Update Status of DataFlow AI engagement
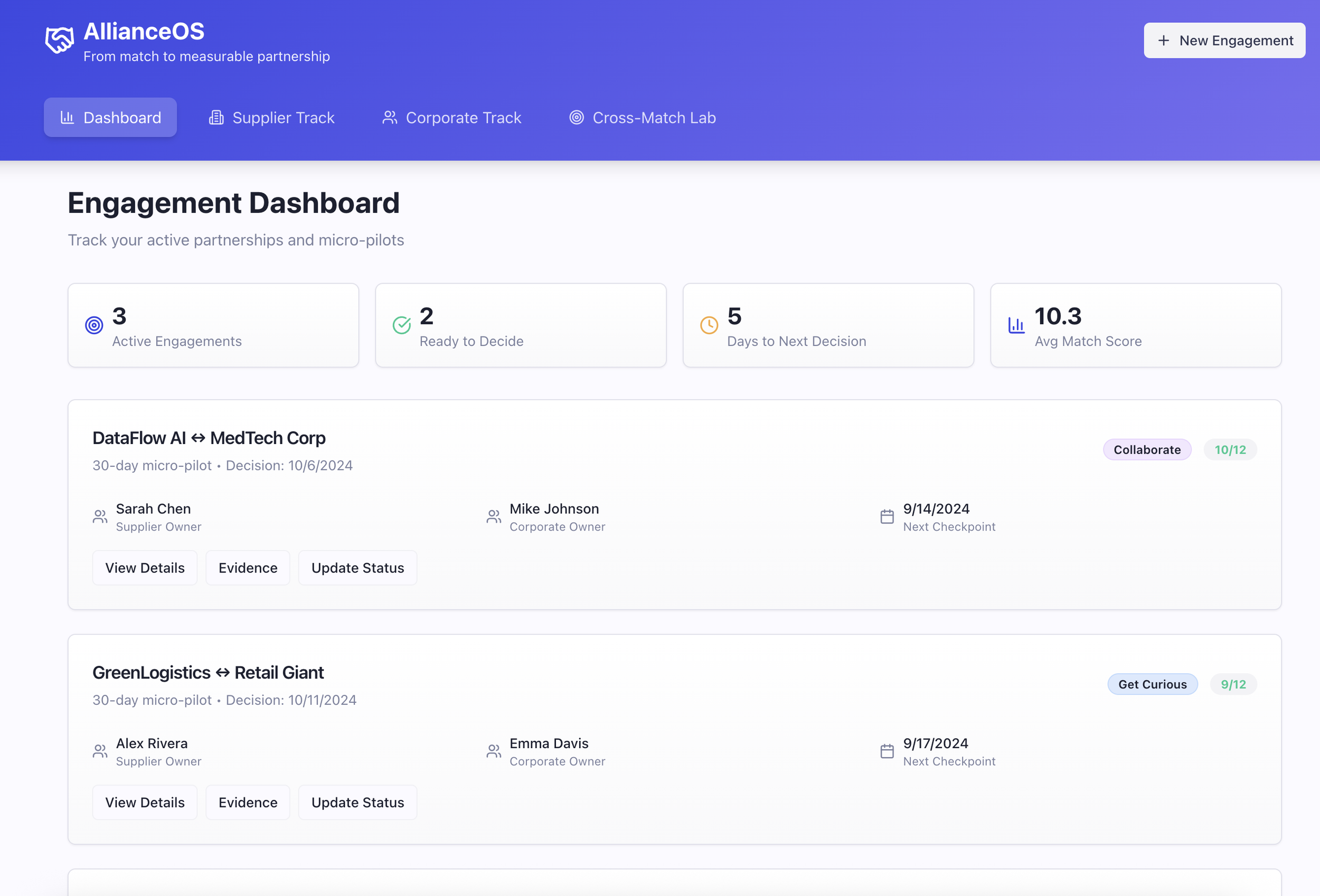 coord(358,568)
